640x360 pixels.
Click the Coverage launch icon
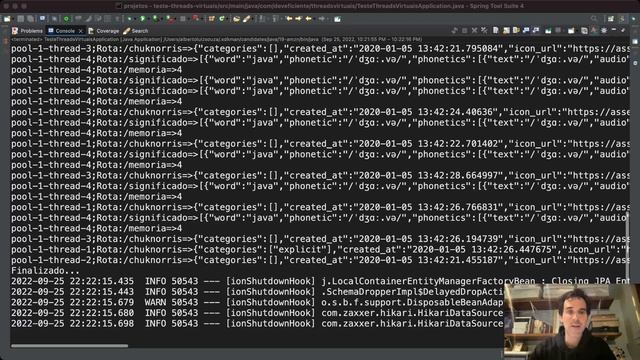[155, 19]
